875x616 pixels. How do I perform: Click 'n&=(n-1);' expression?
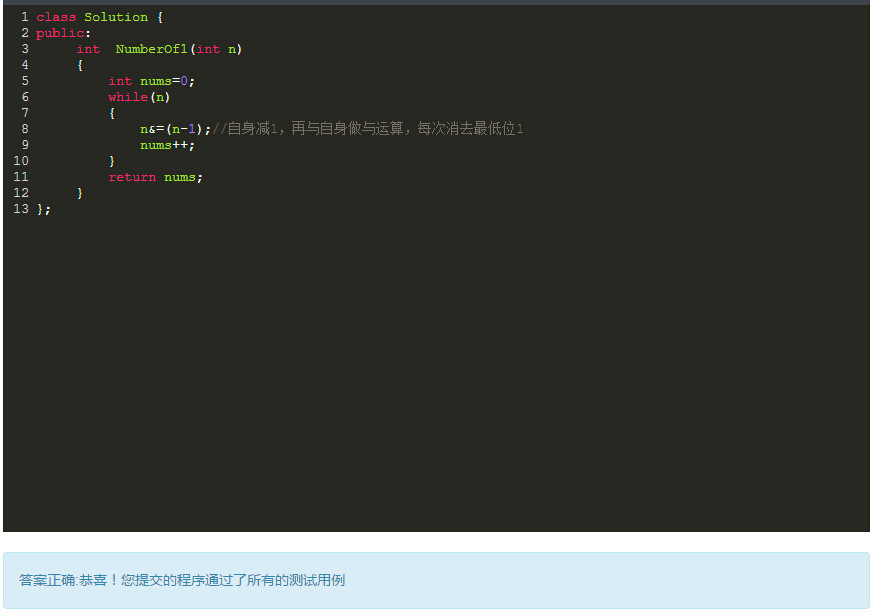pos(176,129)
